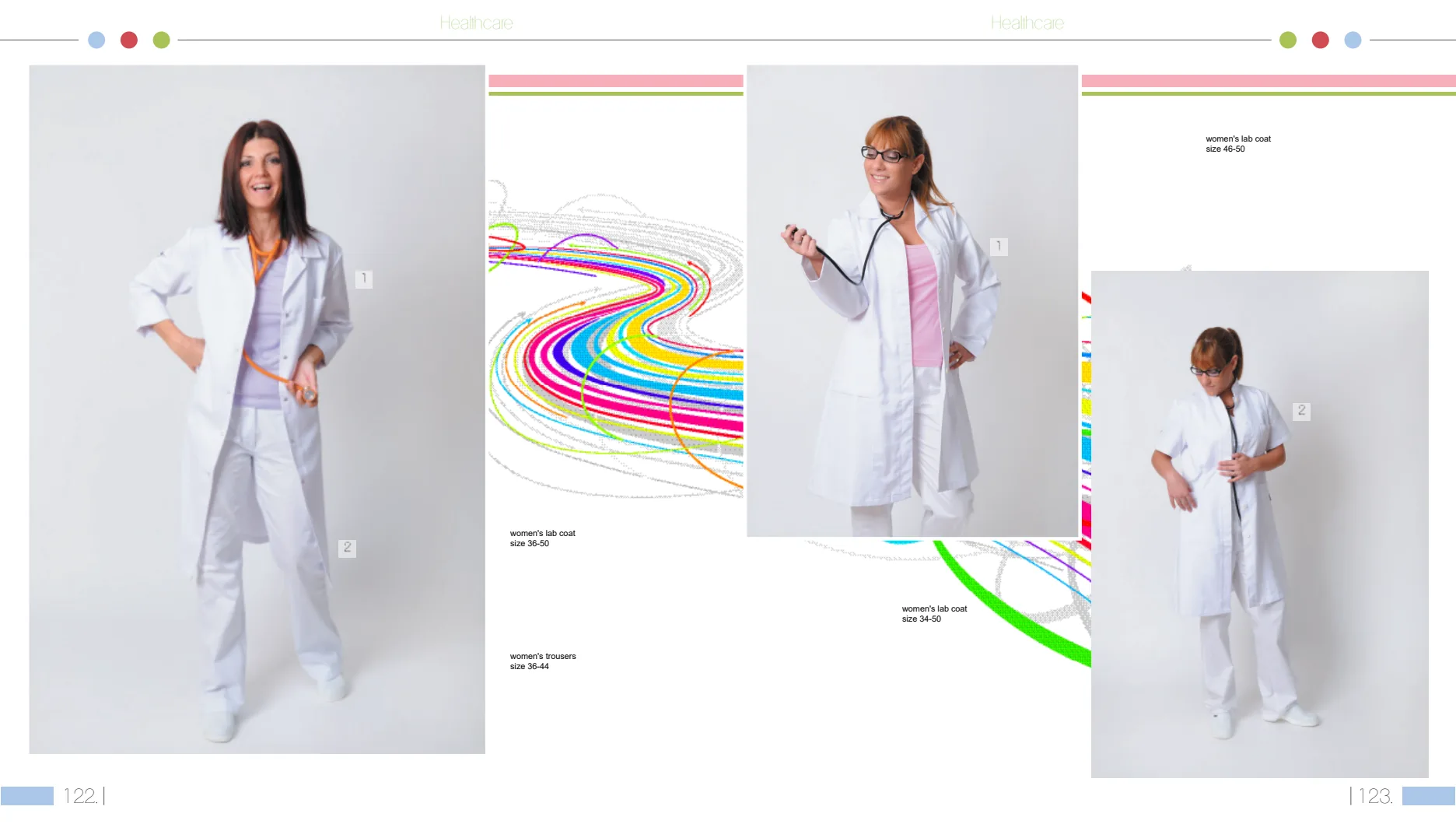Click the red dot in the right header

[x=1321, y=40]
